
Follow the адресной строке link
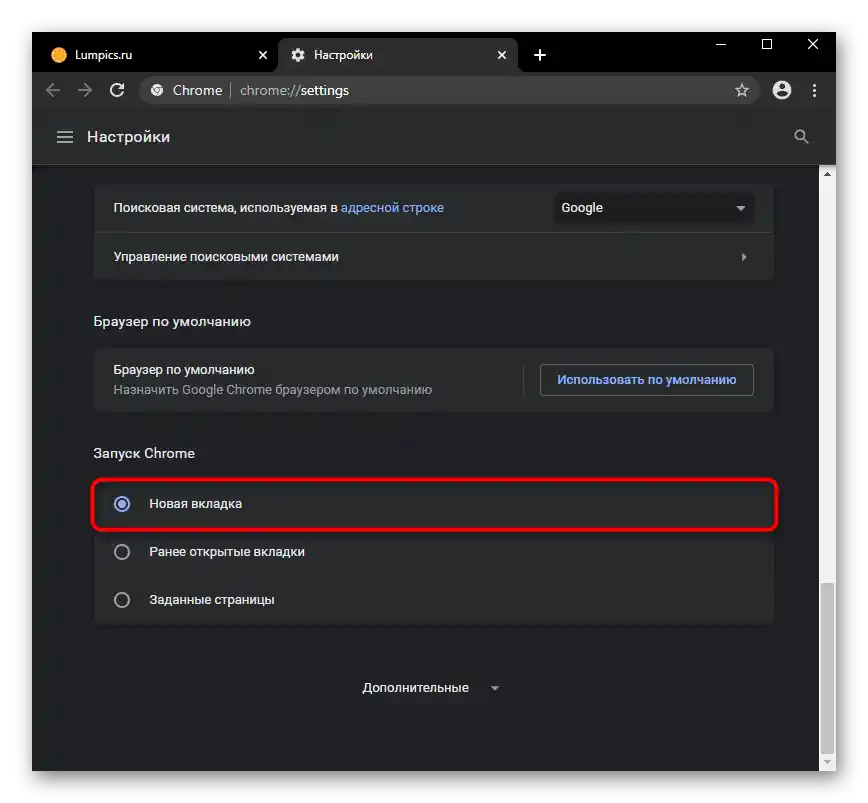point(392,208)
